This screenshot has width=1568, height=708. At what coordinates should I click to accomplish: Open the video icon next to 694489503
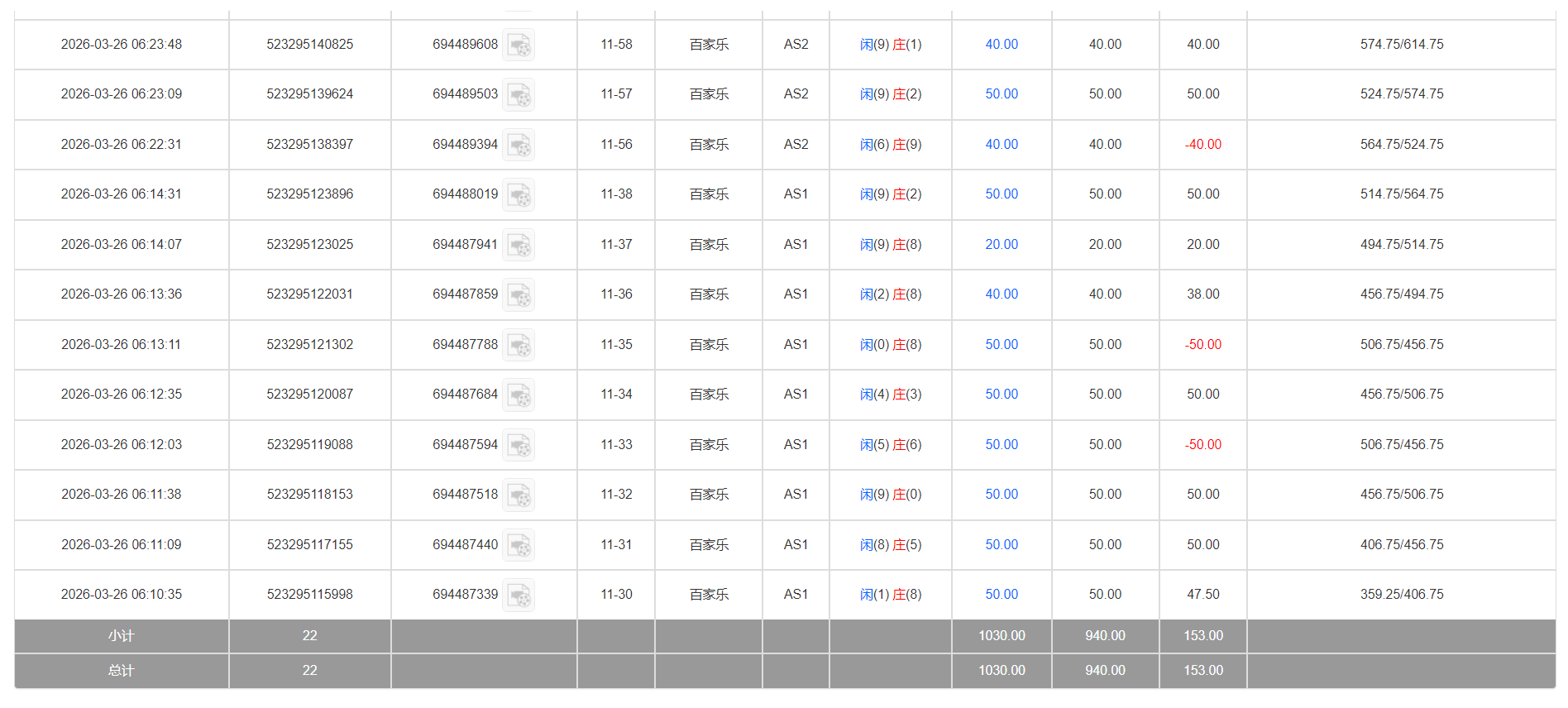519,94
